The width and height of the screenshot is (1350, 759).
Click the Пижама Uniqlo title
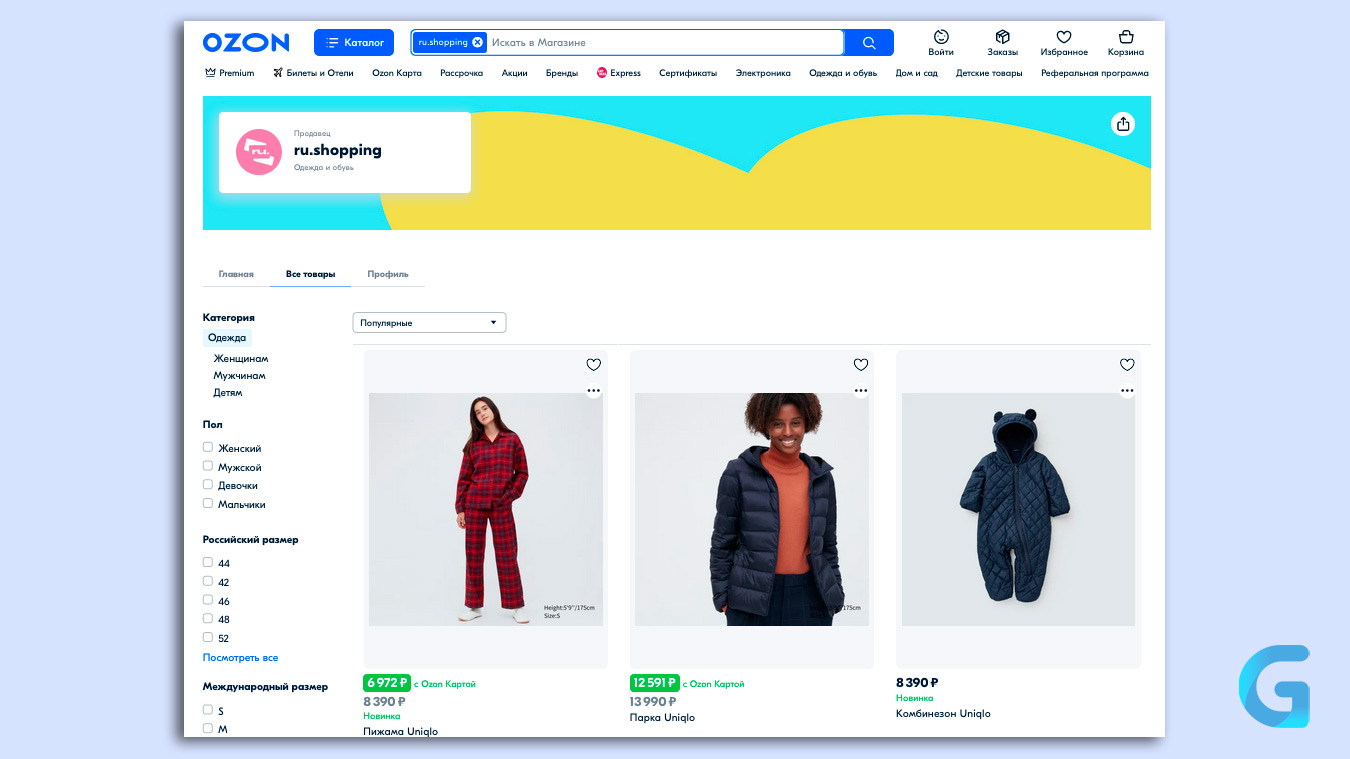point(400,731)
